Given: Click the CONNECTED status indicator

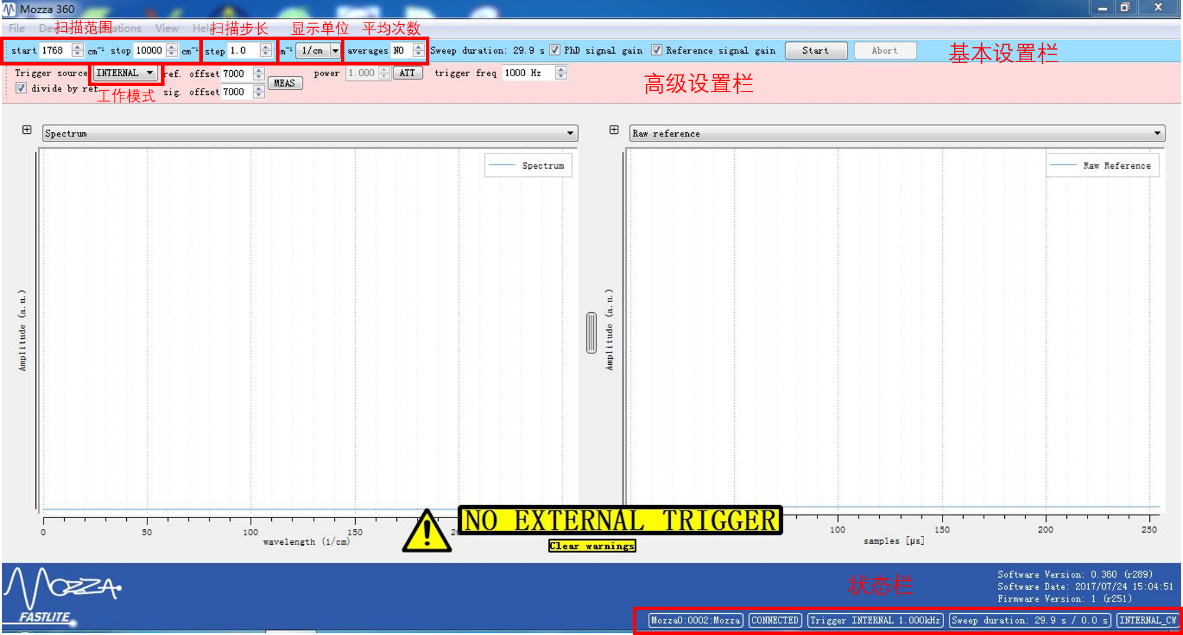Looking at the screenshot, I should click(775, 620).
